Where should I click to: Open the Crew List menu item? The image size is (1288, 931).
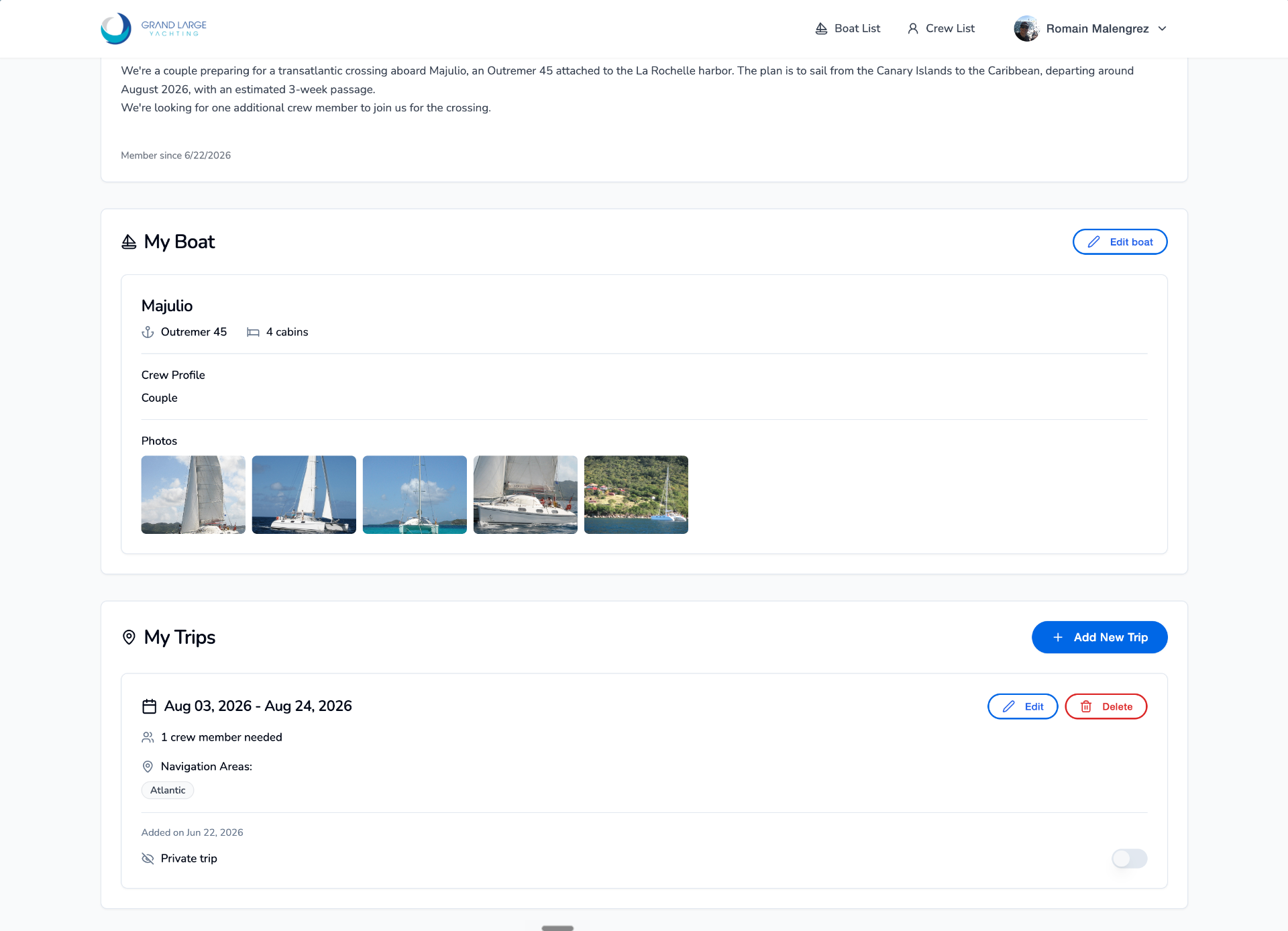(941, 28)
